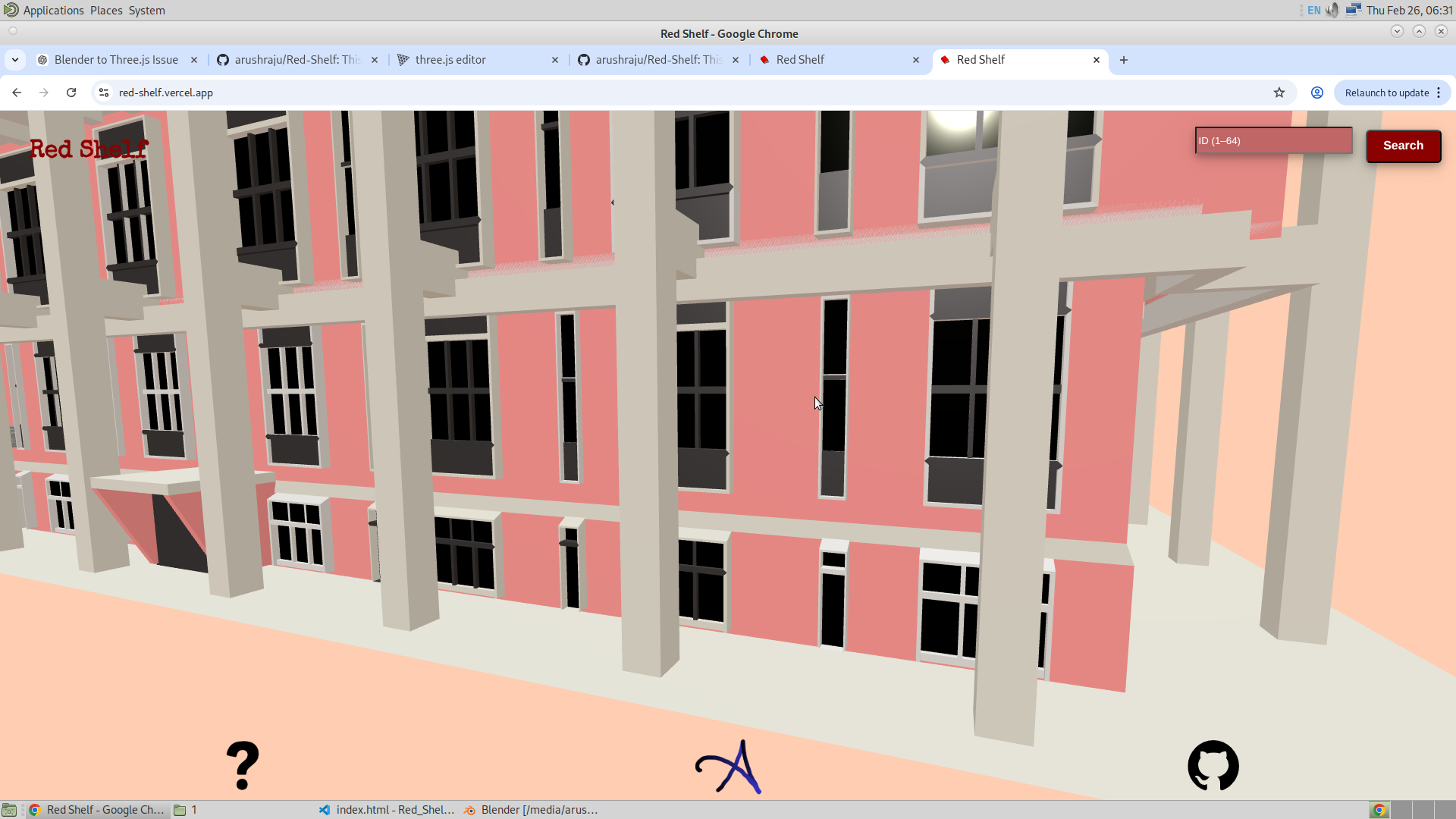The height and width of the screenshot is (819, 1456).
Task: Open the tab search dropdown arrow
Action: click(15, 59)
